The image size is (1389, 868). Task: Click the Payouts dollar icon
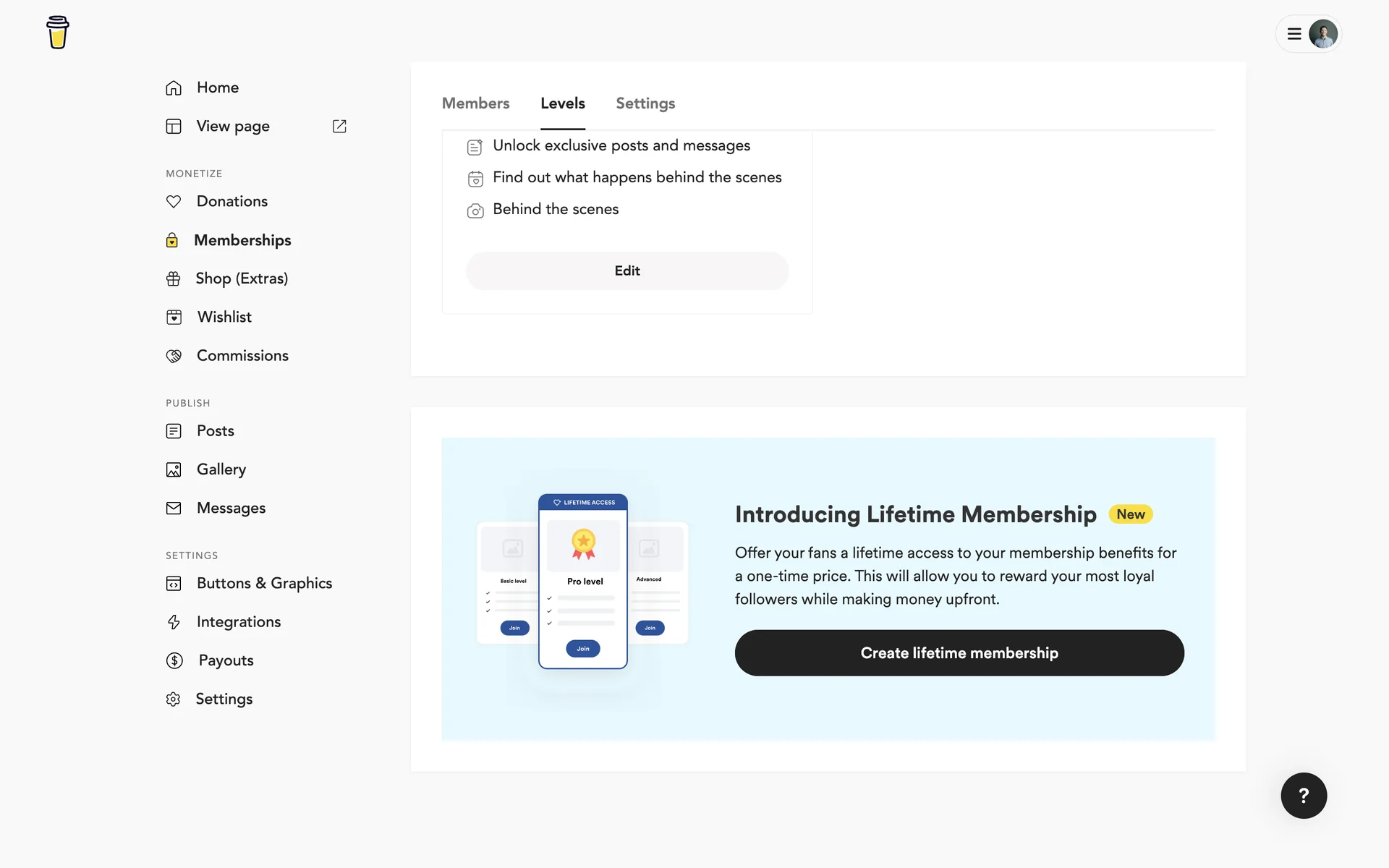point(174,660)
